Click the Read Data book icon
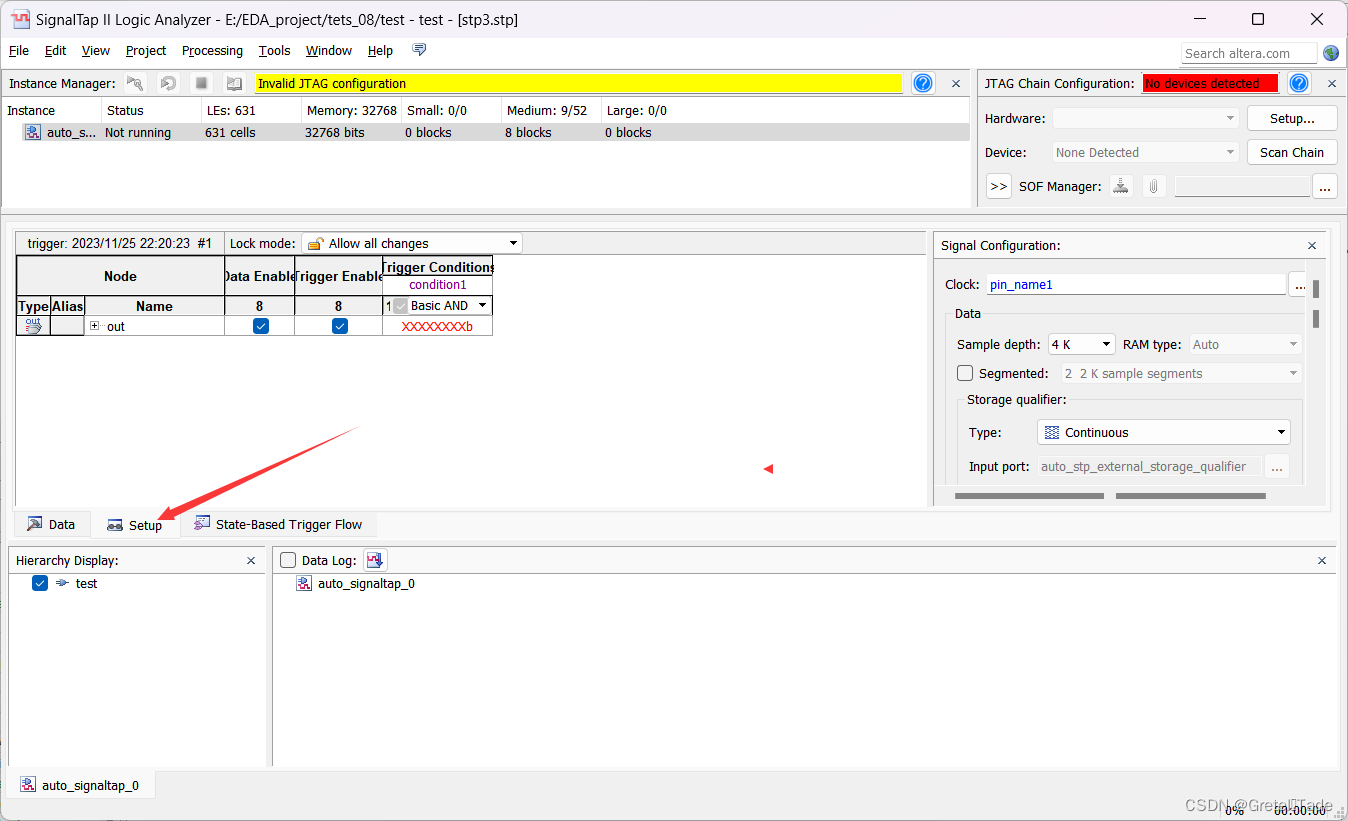The height and width of the screenshot is (821, 1348). [x=234, y=83]
